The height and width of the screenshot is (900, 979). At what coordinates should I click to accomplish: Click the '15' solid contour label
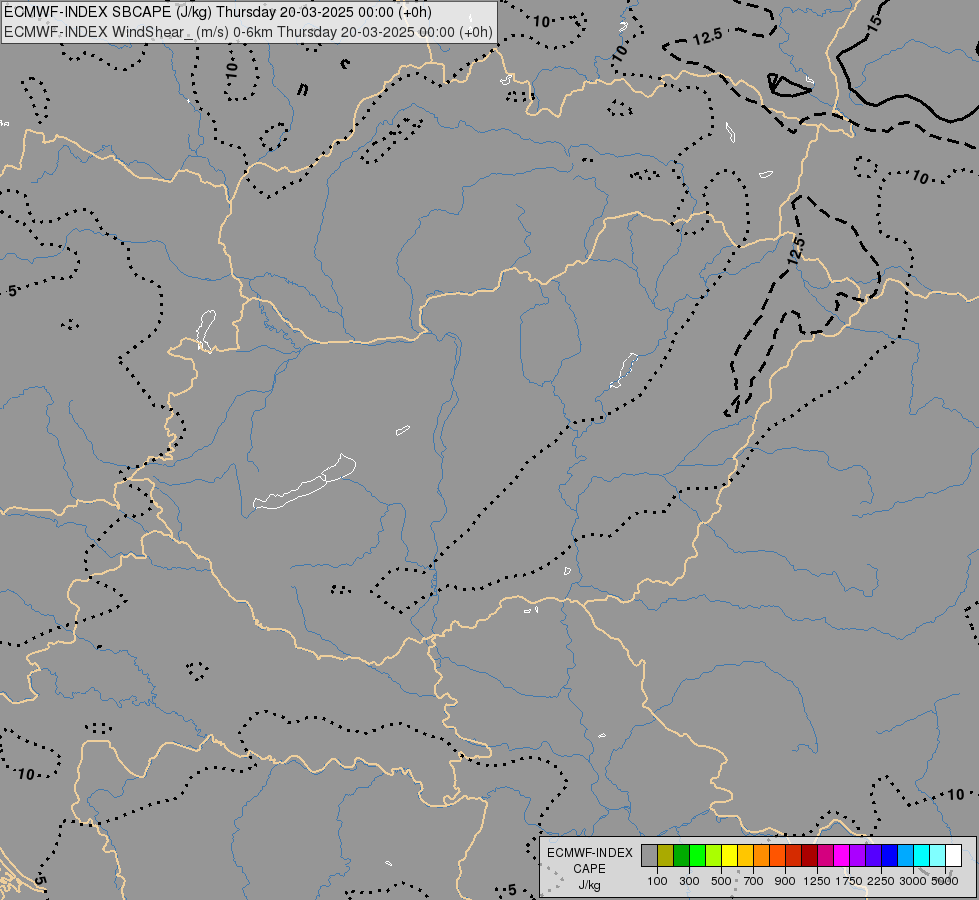point(875,22)
